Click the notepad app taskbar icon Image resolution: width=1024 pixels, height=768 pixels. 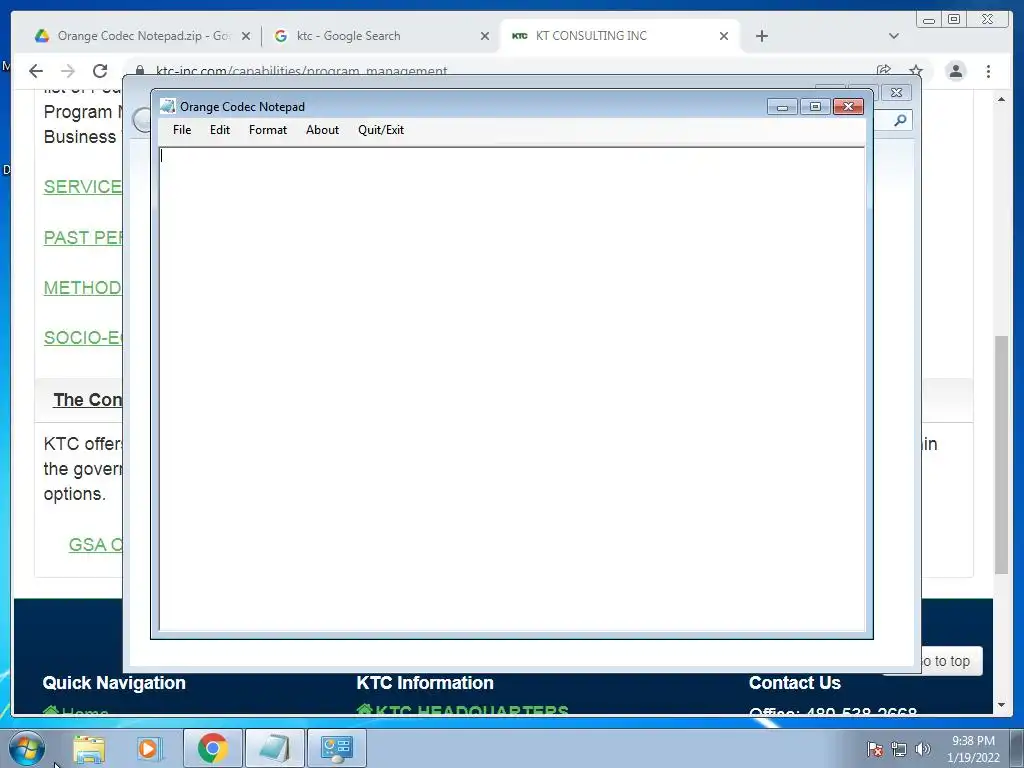274,748
